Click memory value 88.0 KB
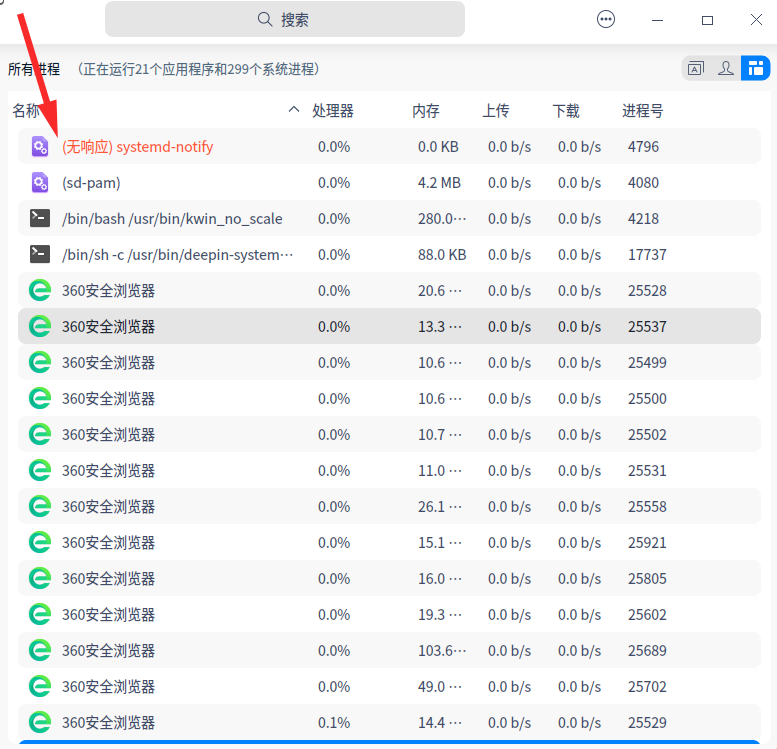This screenshot has height=749, width=777. (442, 255)
